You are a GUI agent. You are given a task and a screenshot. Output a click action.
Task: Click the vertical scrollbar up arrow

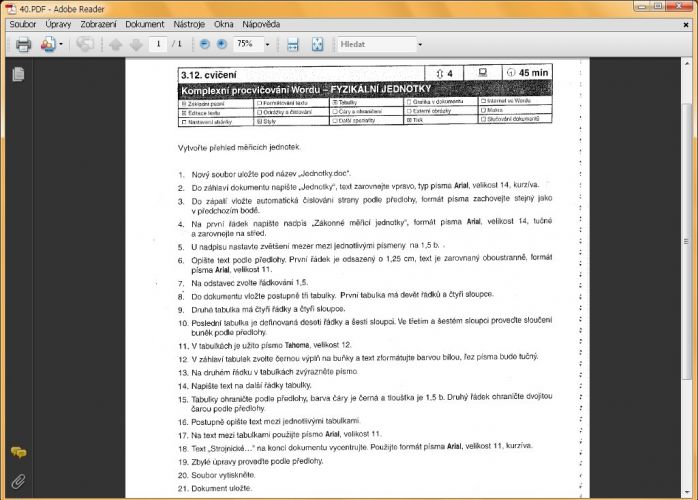point(686,64)
